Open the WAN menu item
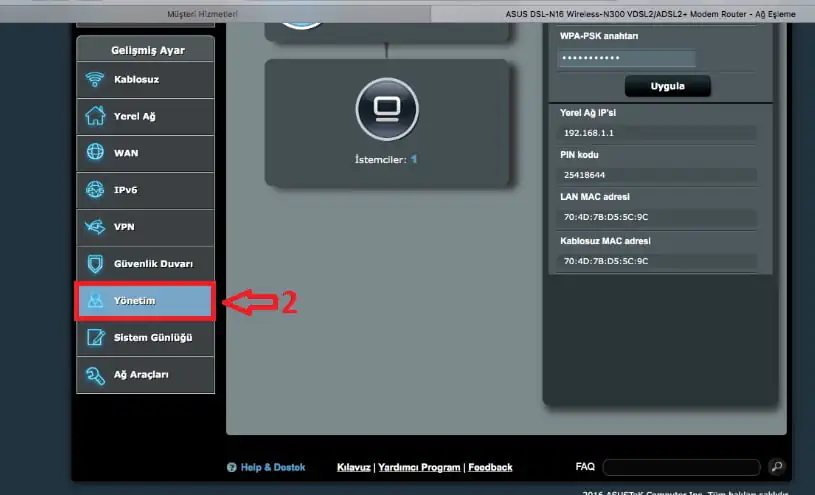The height and width of the screenshot is (495, 815). click(146, 153)
